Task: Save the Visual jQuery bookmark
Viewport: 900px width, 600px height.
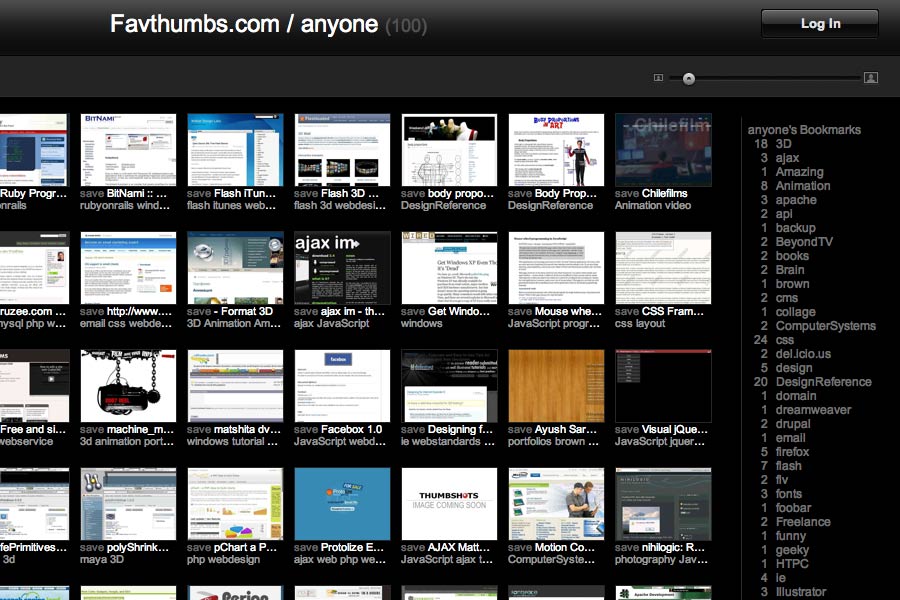Action: pos(626,429)
